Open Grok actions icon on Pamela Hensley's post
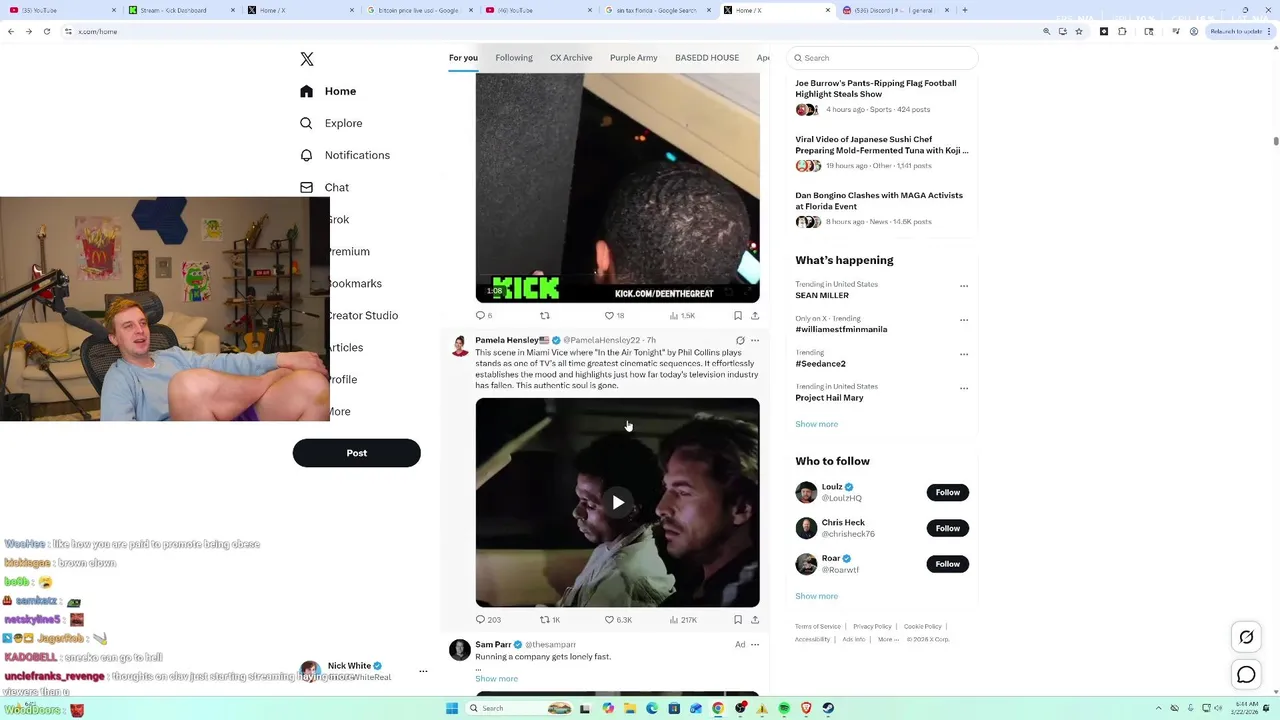This screenshot has width=1280, height=720. click(740, 340)
